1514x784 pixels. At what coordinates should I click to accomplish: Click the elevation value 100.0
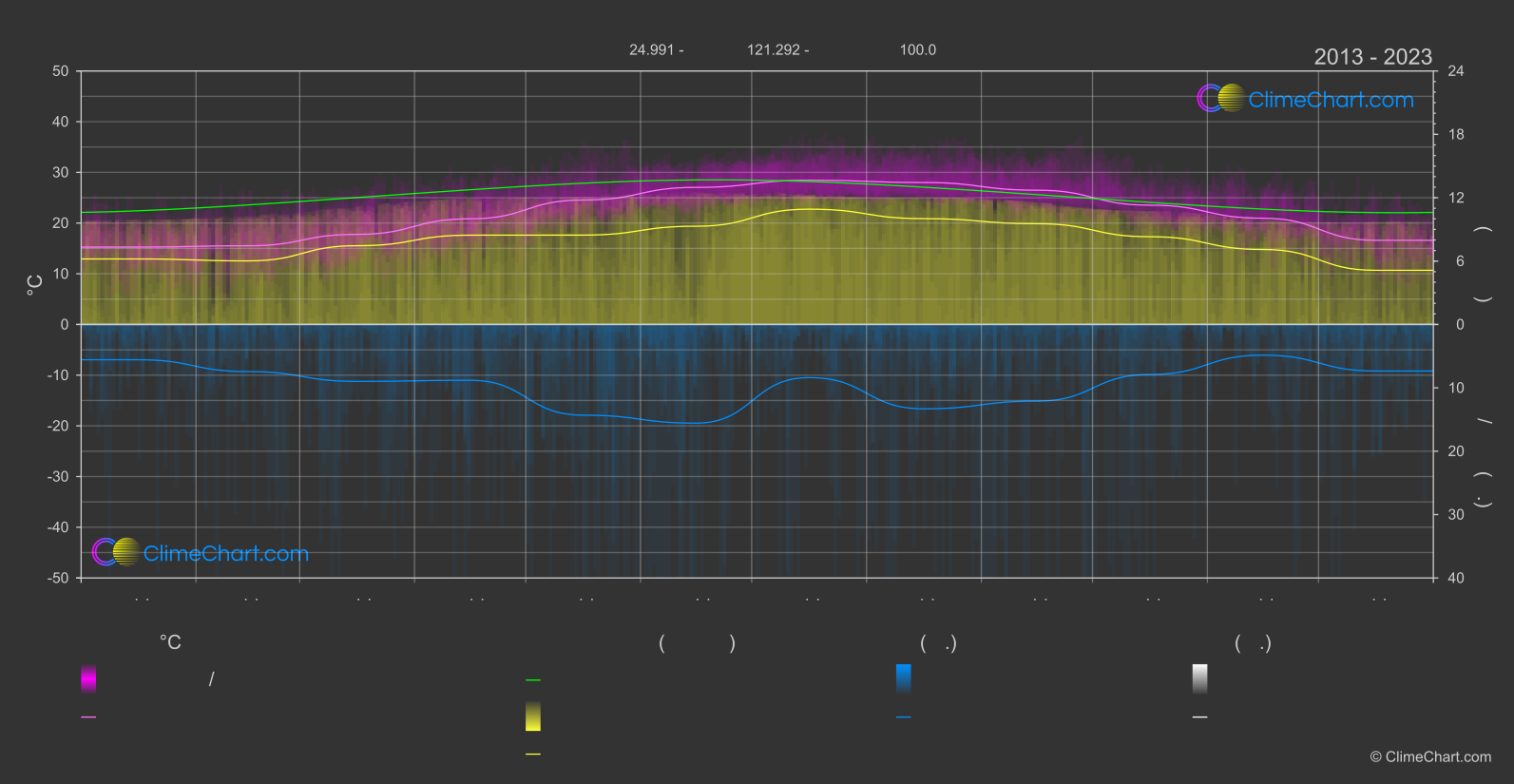point(918,49)
